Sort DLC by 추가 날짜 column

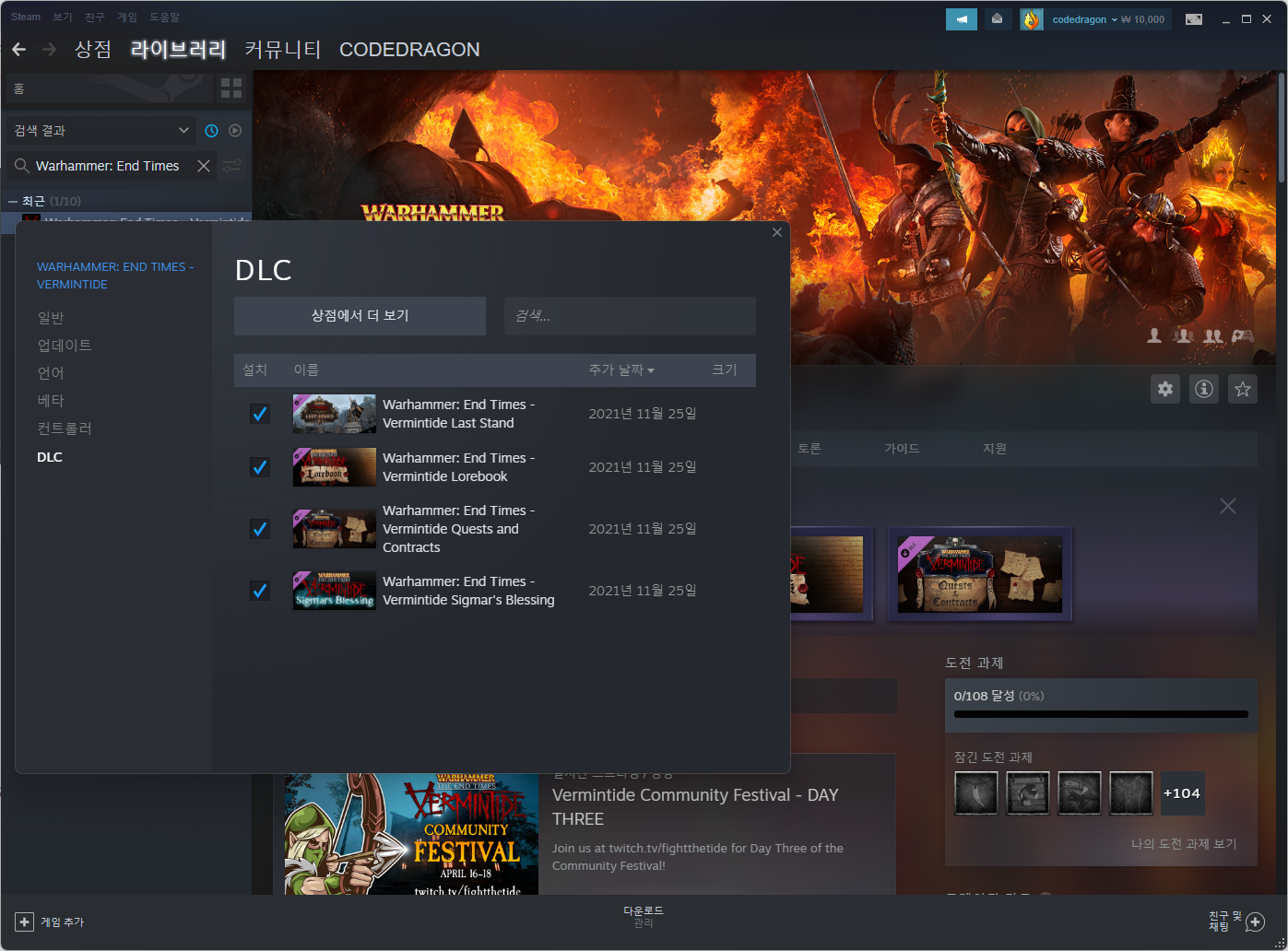pyautogui.click(x=621, y=370)
